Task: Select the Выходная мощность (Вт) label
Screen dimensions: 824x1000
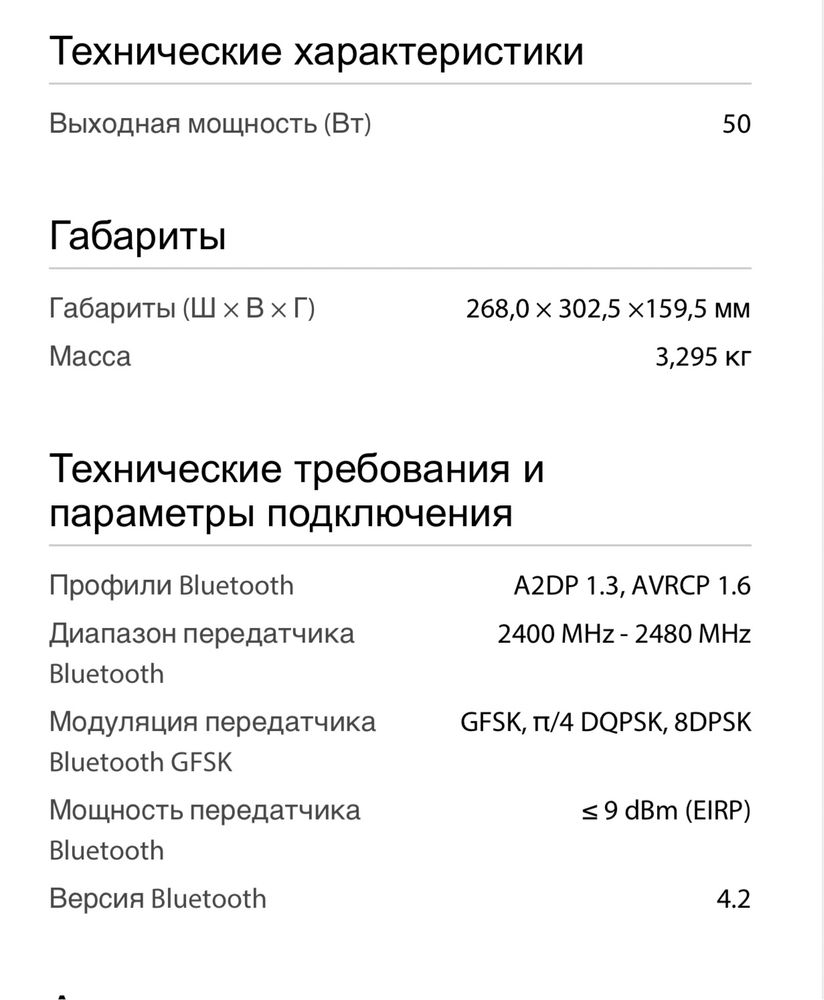Action: pos(210,123)
